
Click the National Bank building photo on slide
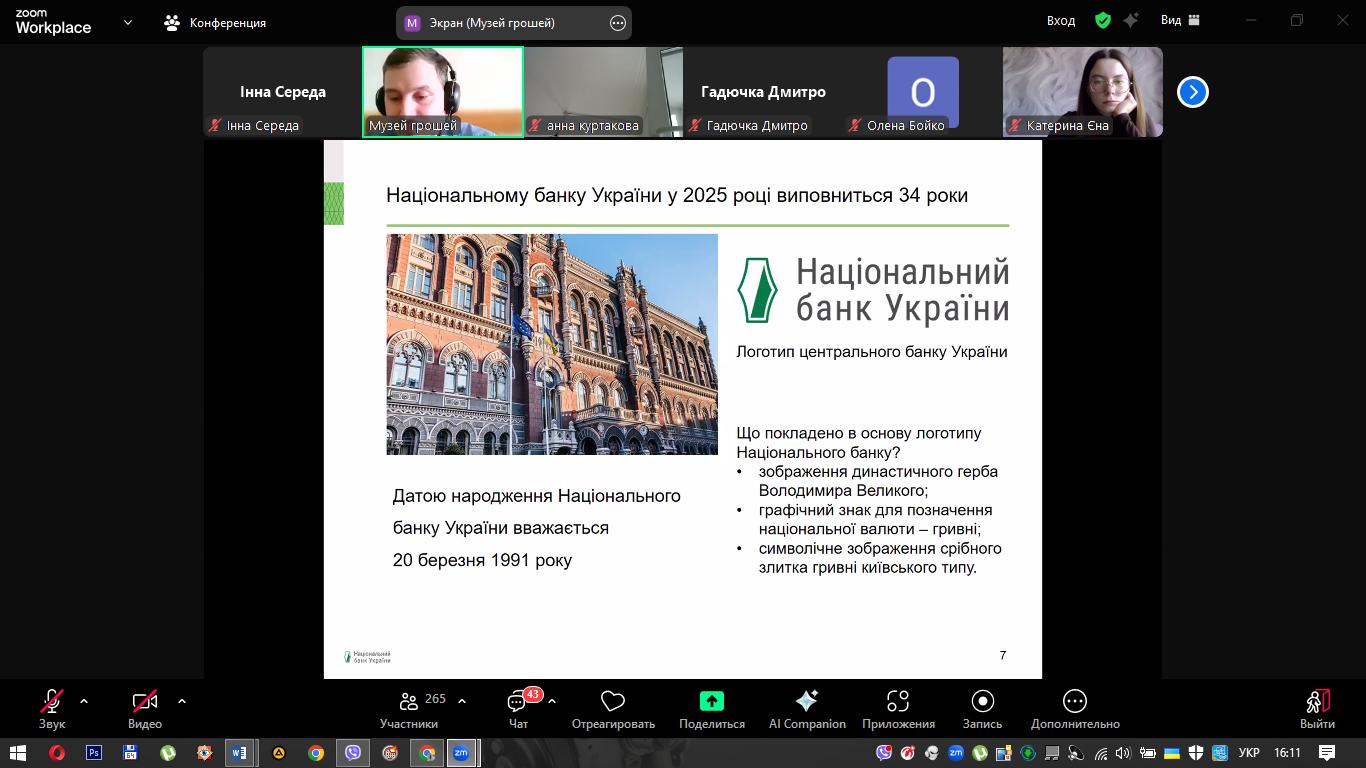(552, 344)
